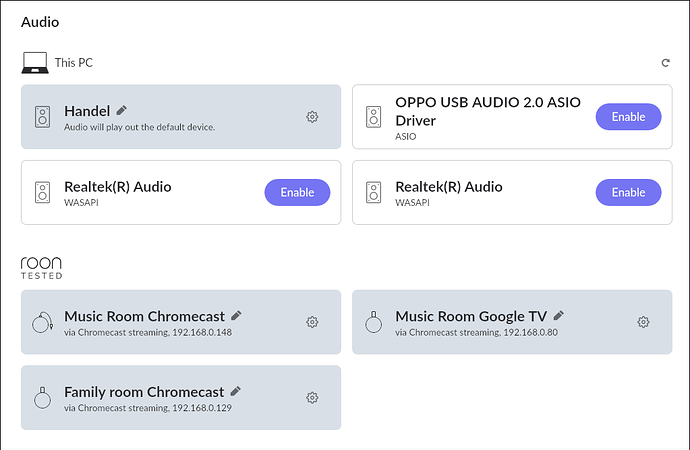Rename Music Room Chromecast using pencil icon

pos(236,315)
